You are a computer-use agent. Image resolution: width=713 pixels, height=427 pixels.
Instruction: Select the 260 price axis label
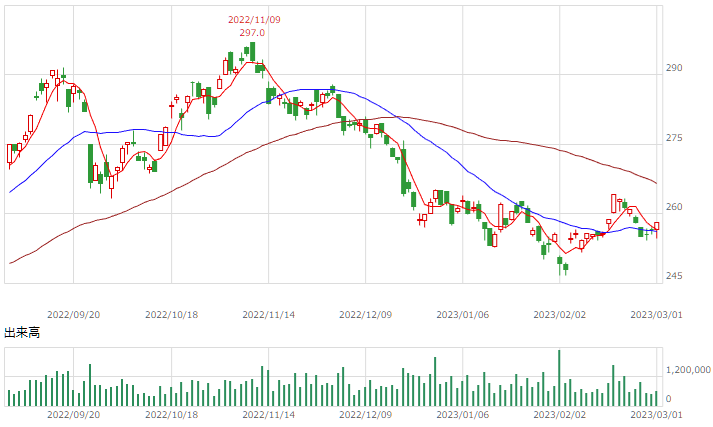click(x=674, y=207)
